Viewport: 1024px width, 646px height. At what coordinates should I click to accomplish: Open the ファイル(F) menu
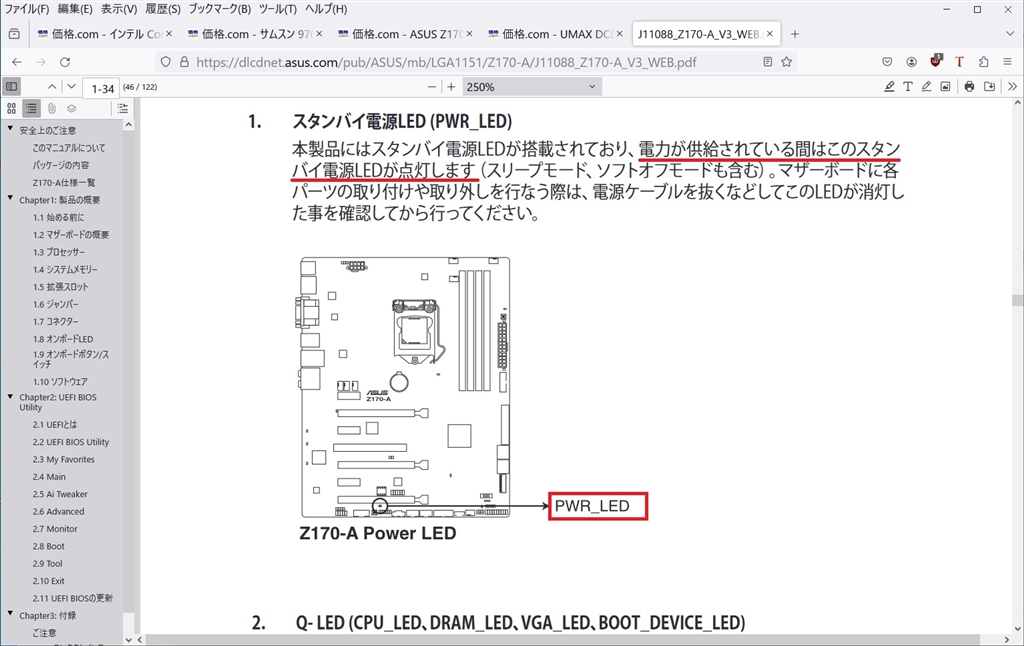pos(27,9)
